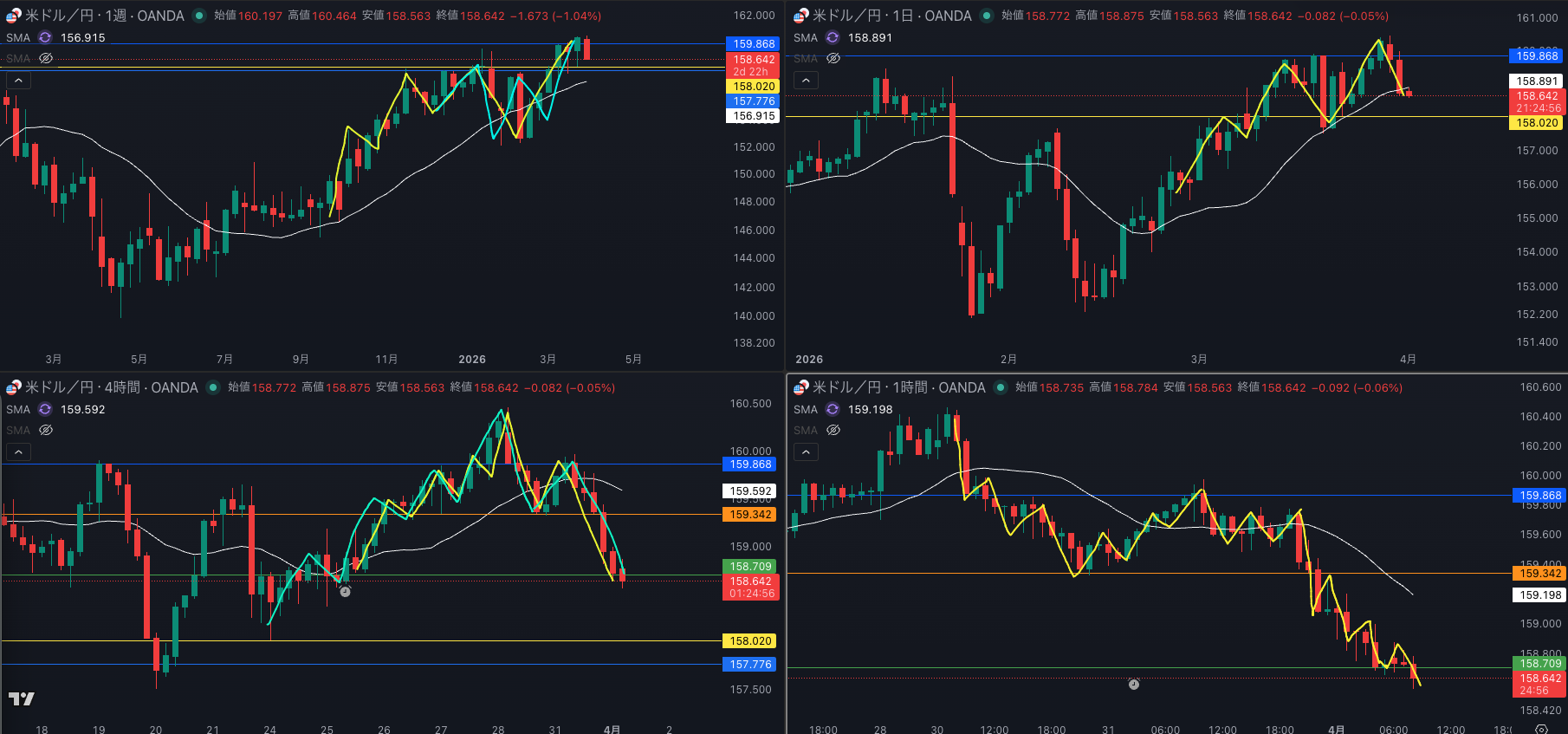
Task: Select the 米ドル/円 1時間 chart title
Action: tap(898, 387)
